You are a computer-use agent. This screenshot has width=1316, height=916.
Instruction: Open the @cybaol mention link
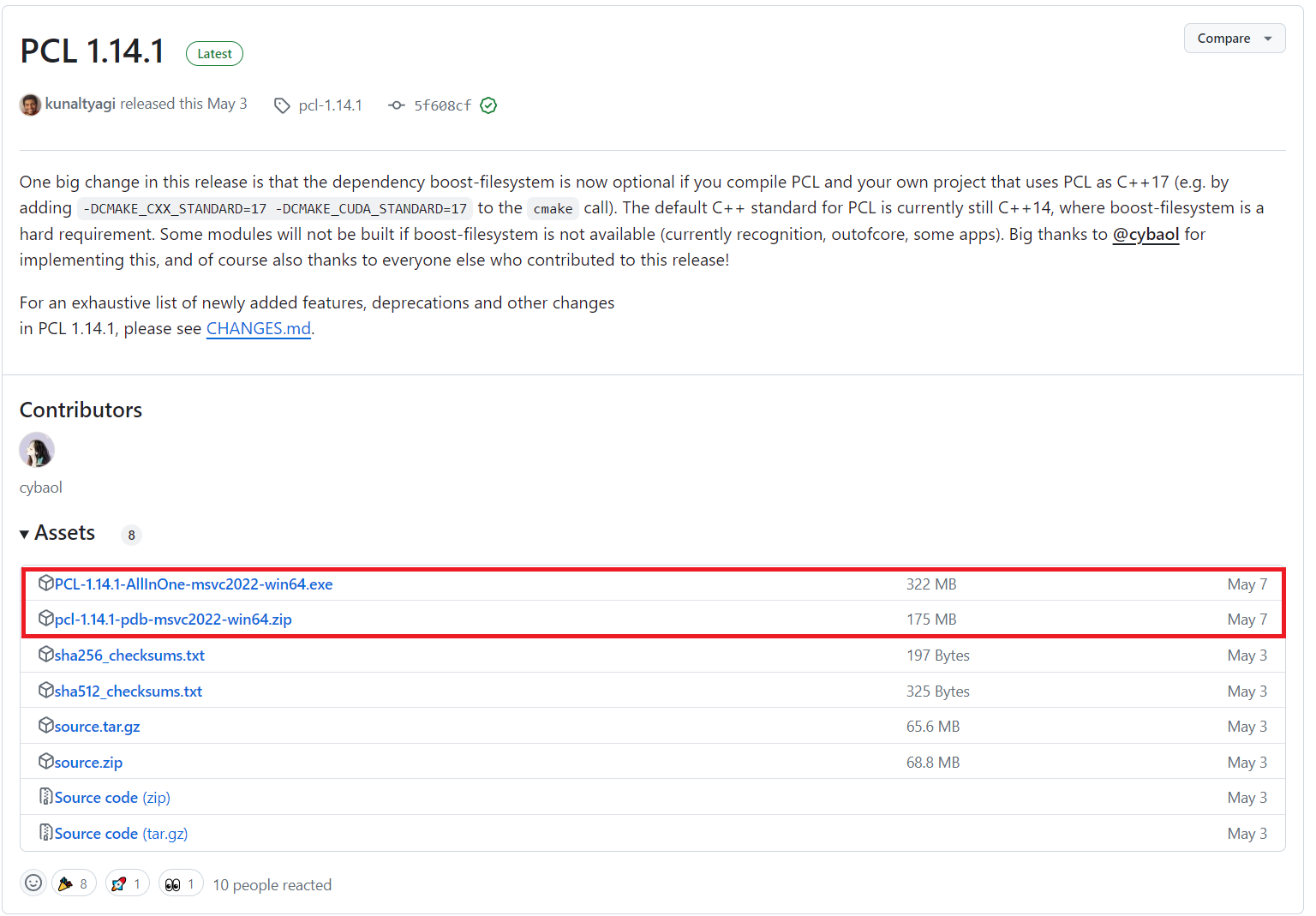pyautogui.click(x=1146, y=234)
